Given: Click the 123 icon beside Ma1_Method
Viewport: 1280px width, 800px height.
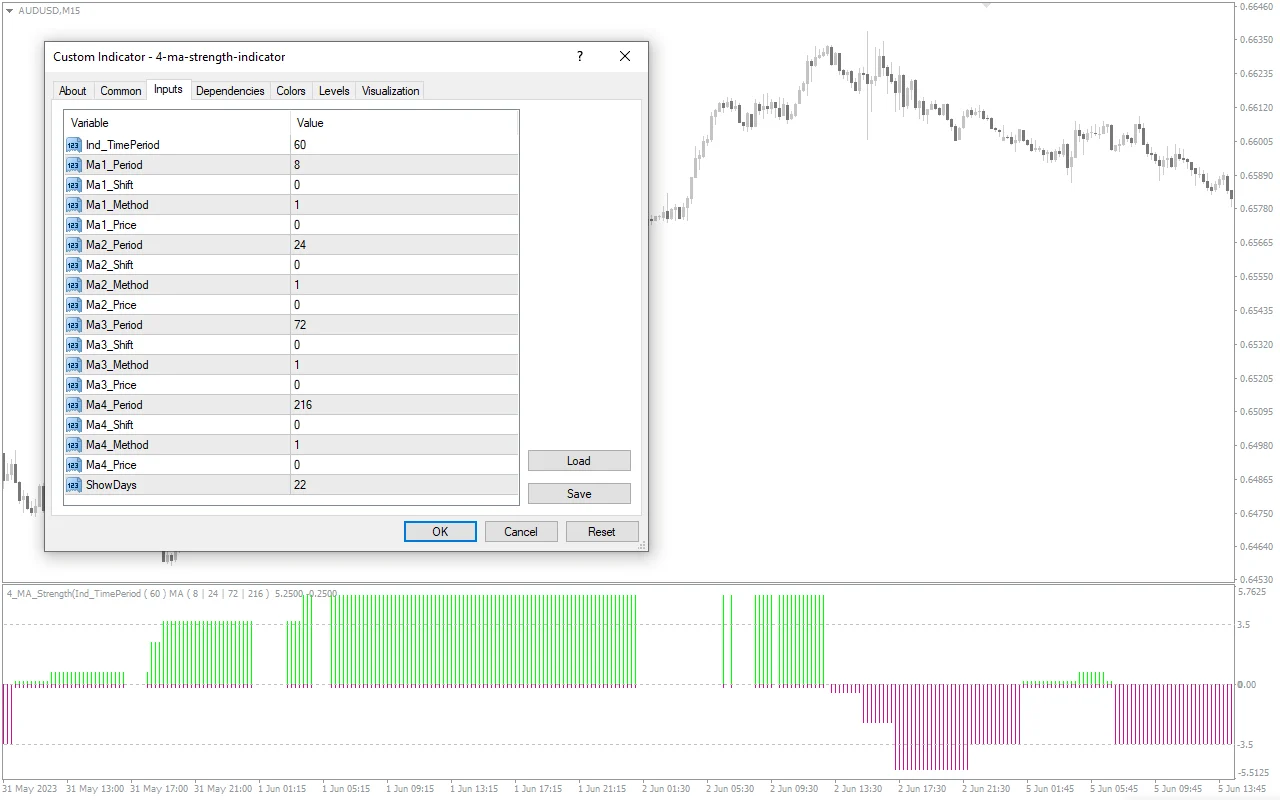Looking at the screenshot, I should point(73,205).
